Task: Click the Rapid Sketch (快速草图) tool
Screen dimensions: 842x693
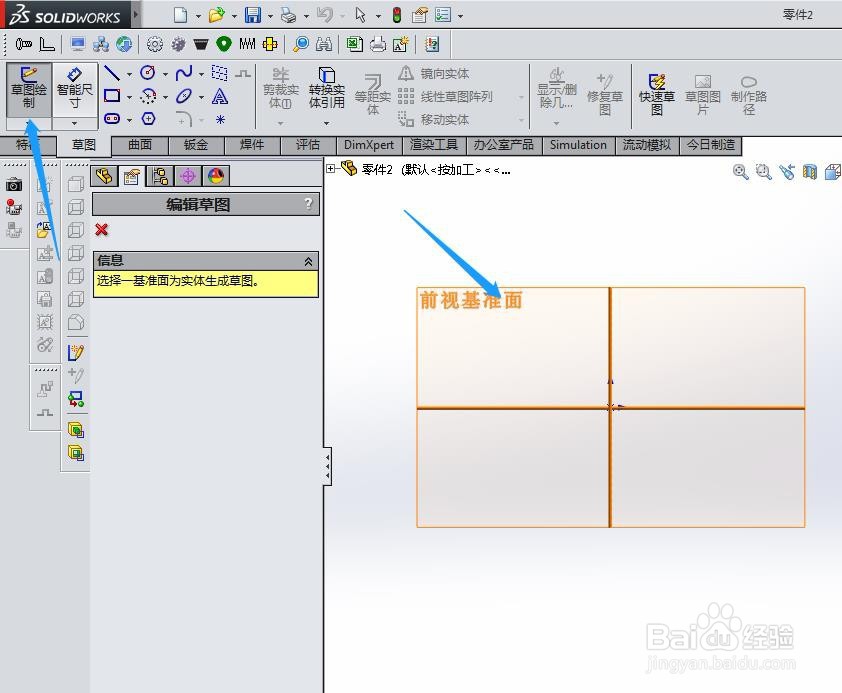Action: [x=656, y=94]
